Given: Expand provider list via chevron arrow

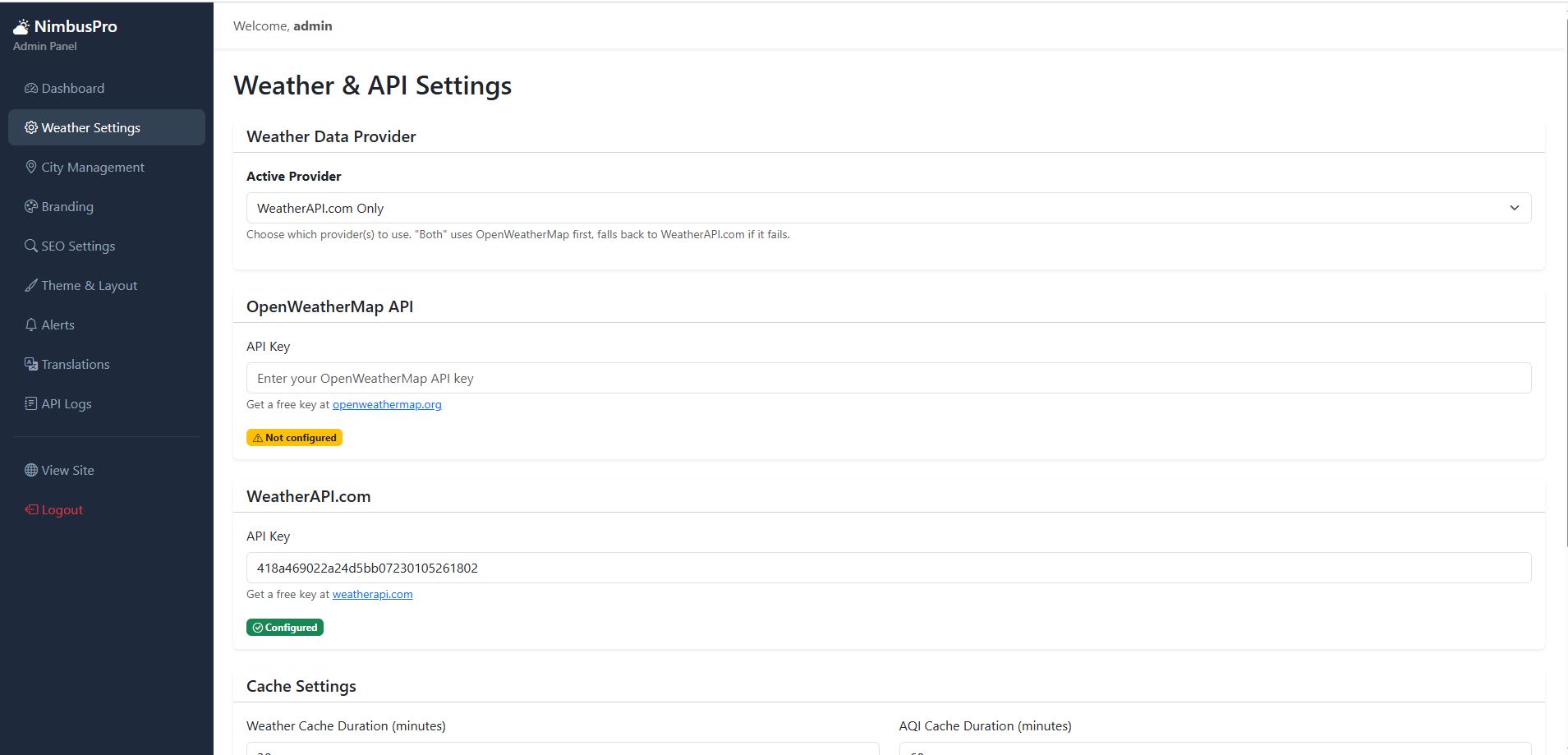Looking at the screenshot, I should 1514,208.
